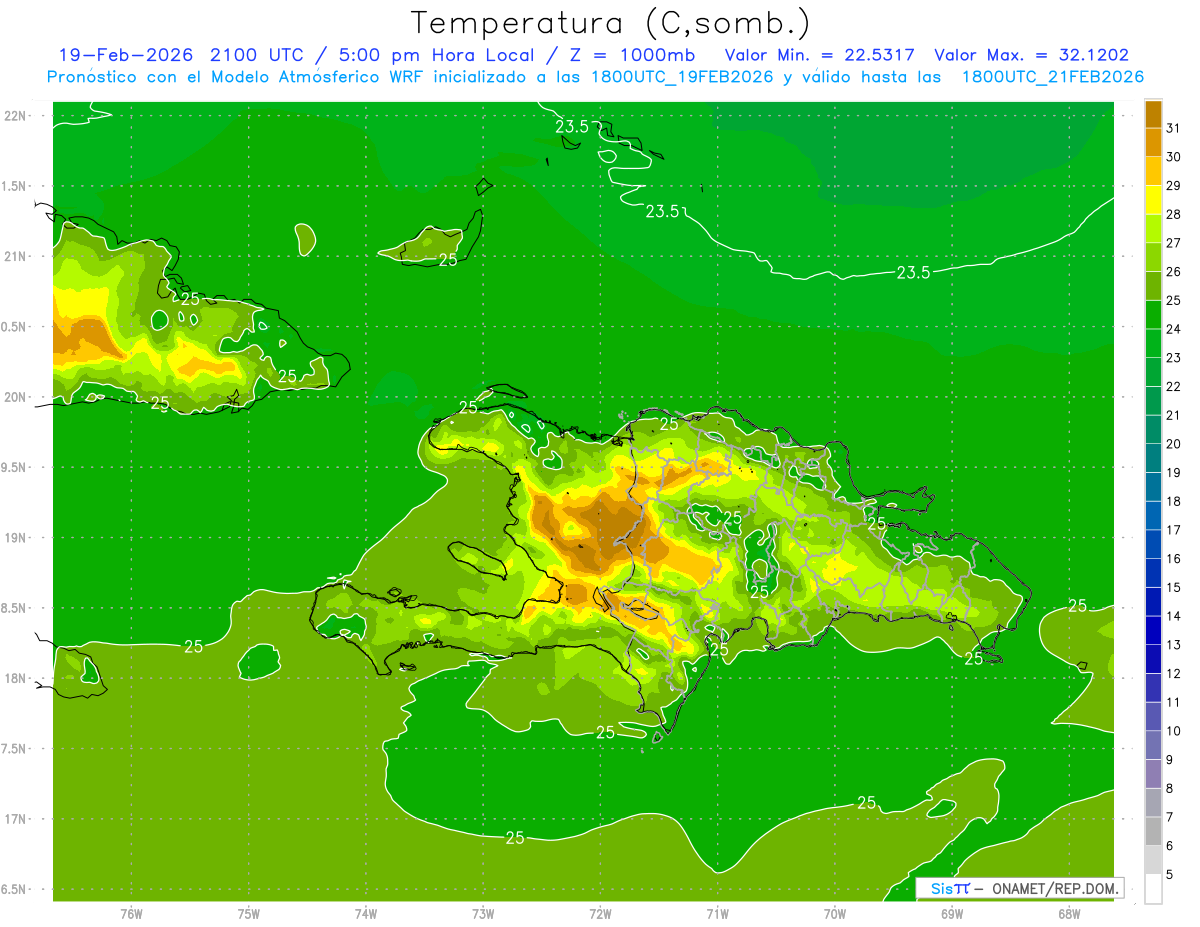Click the blue "Sis" logo text
The height and width of the screenshot is (927, 1200).
click(941, 888)
